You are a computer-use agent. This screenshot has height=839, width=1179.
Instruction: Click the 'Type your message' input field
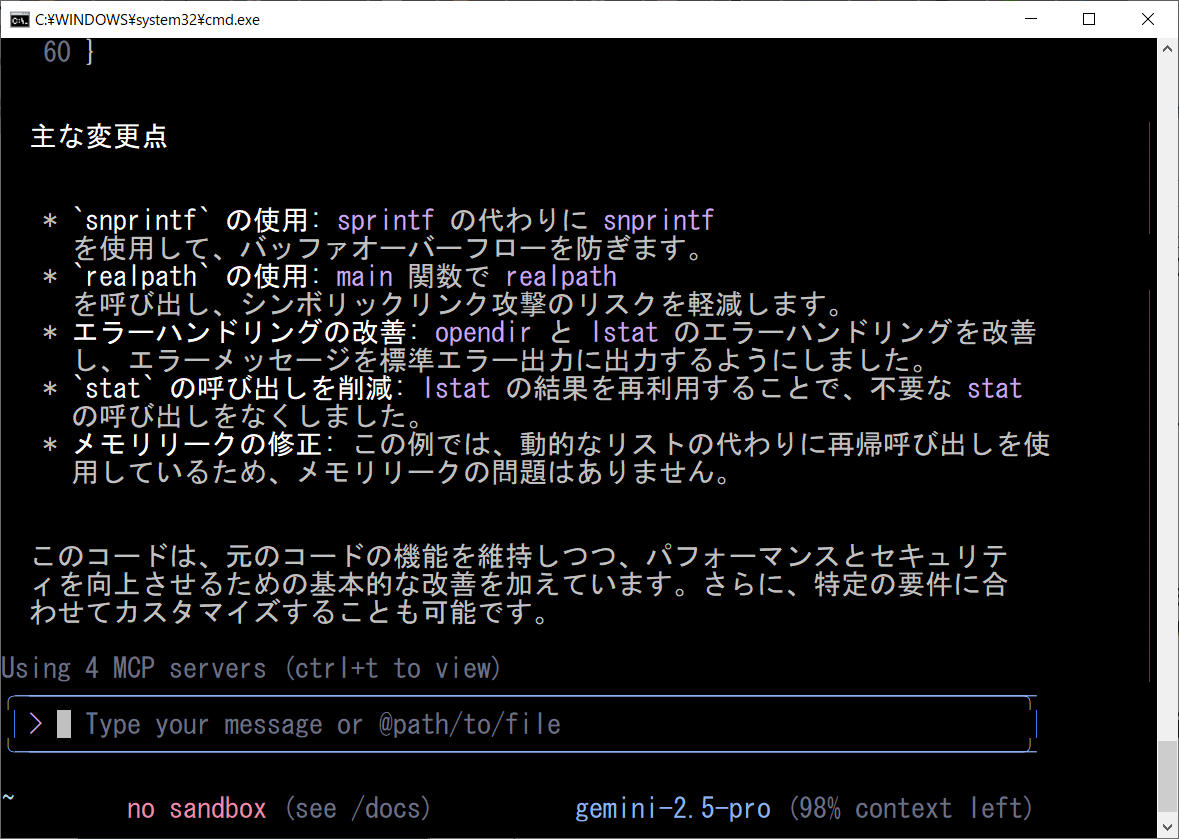point(322,724)
